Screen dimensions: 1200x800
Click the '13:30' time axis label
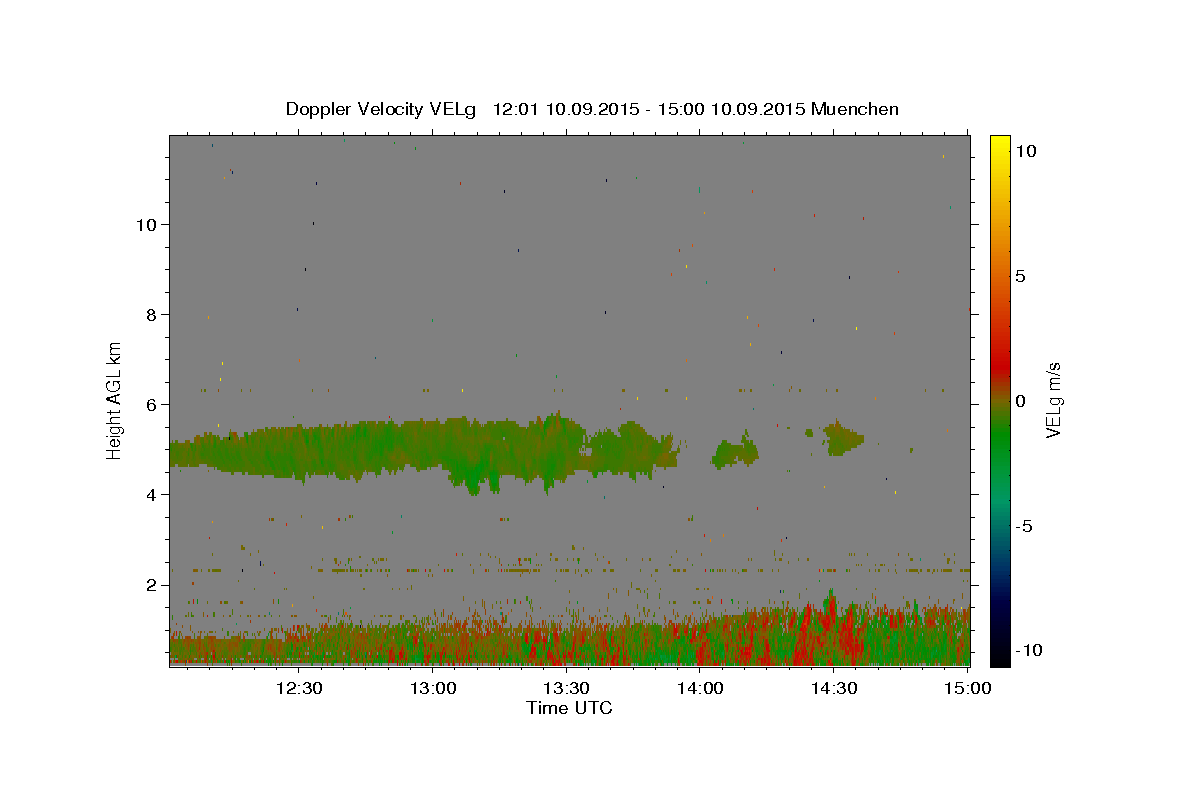click(x=567, y=688)
